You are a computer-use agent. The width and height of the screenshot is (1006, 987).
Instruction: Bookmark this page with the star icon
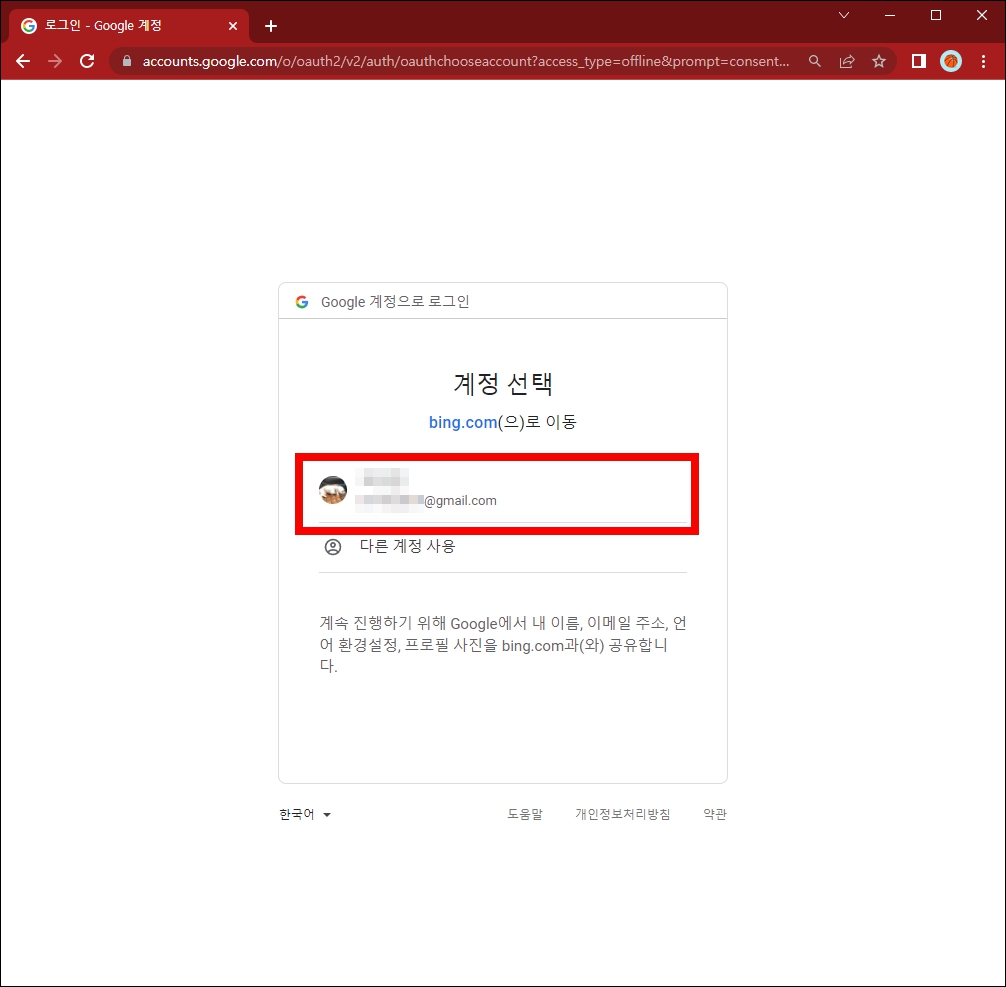(x=879, y=61)
